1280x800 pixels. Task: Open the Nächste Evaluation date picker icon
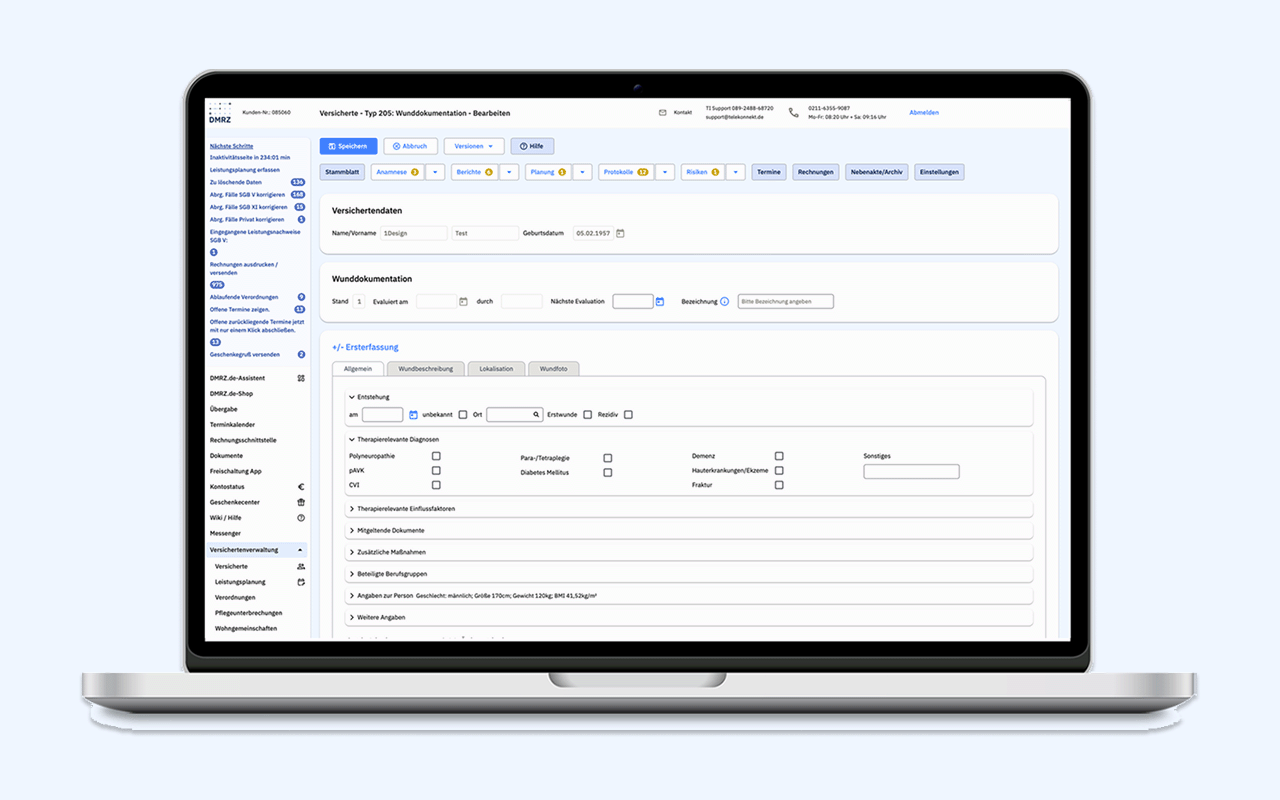click(x=660, y=301)
